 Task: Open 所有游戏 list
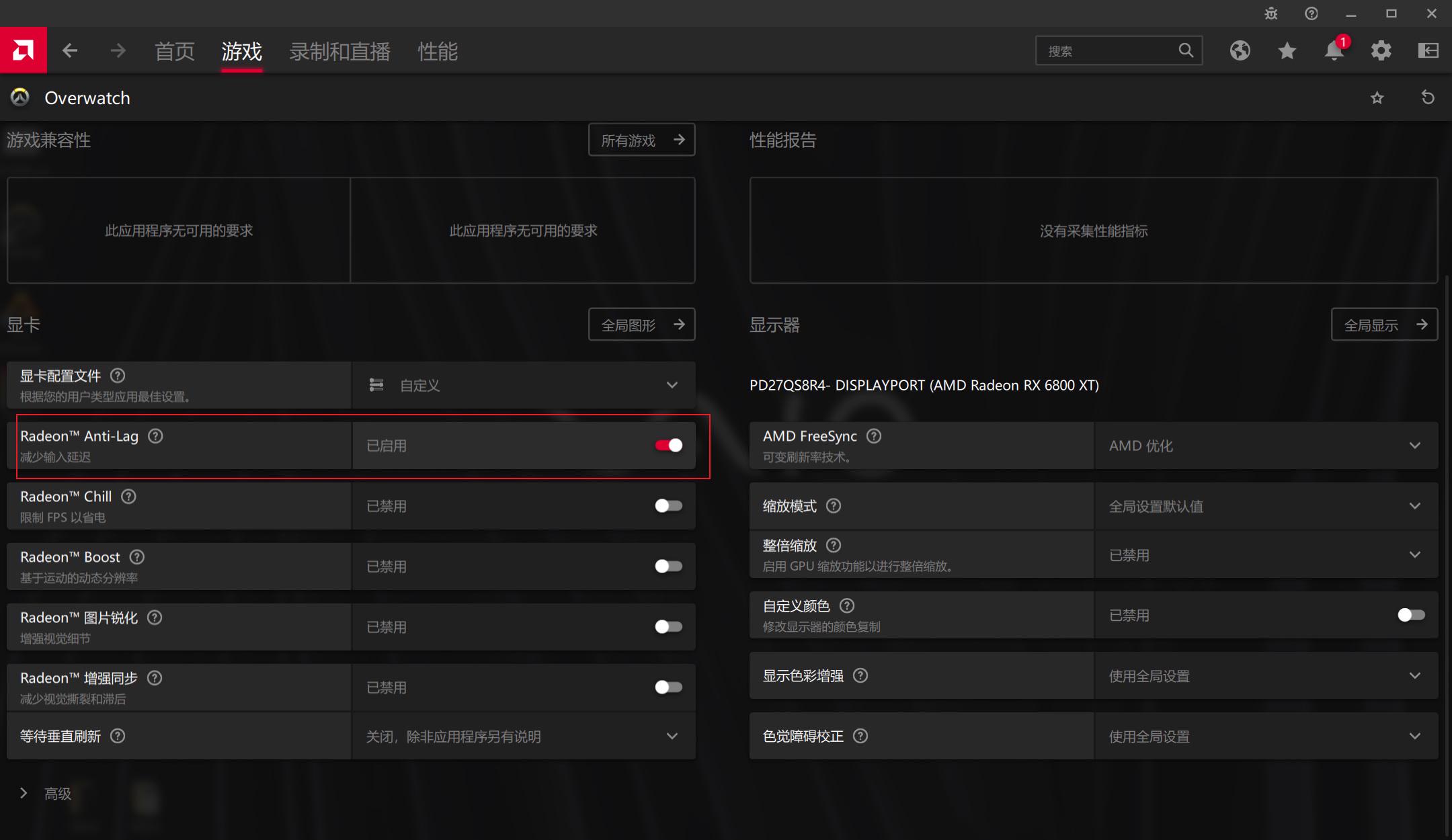[x=641, y=140]
